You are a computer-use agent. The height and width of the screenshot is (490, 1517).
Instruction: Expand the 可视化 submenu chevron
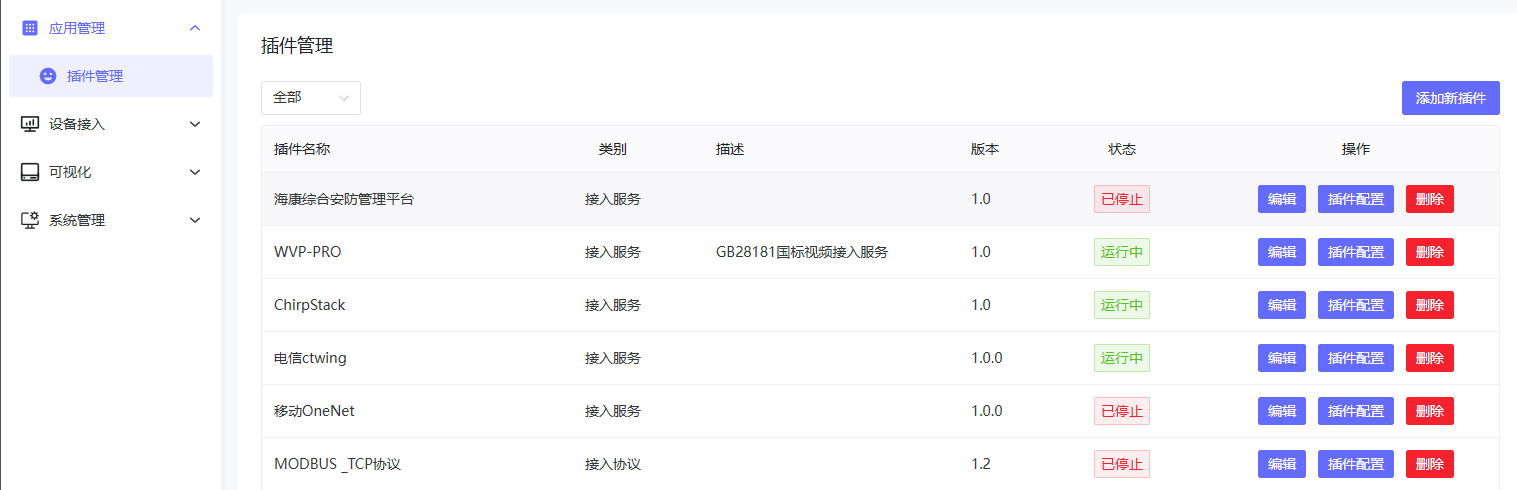click(x=195, y=172)
